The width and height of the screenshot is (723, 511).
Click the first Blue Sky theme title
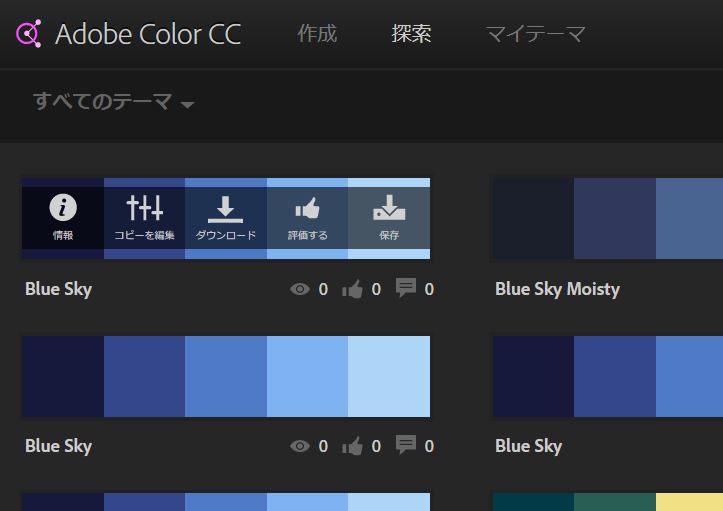(58, 290)
